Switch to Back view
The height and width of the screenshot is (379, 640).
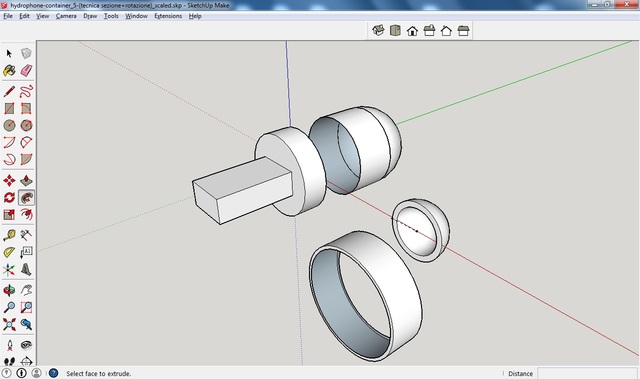click(x=446, y=31)
